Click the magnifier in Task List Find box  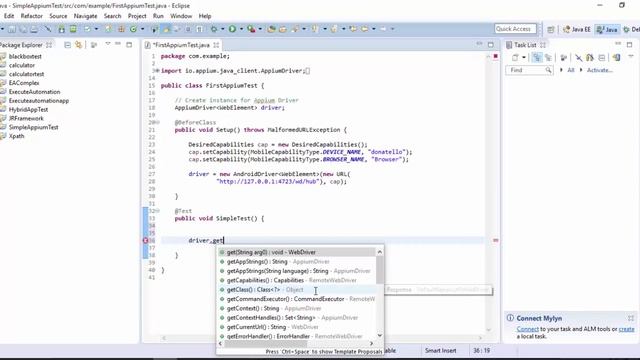[x=548, y=70]
